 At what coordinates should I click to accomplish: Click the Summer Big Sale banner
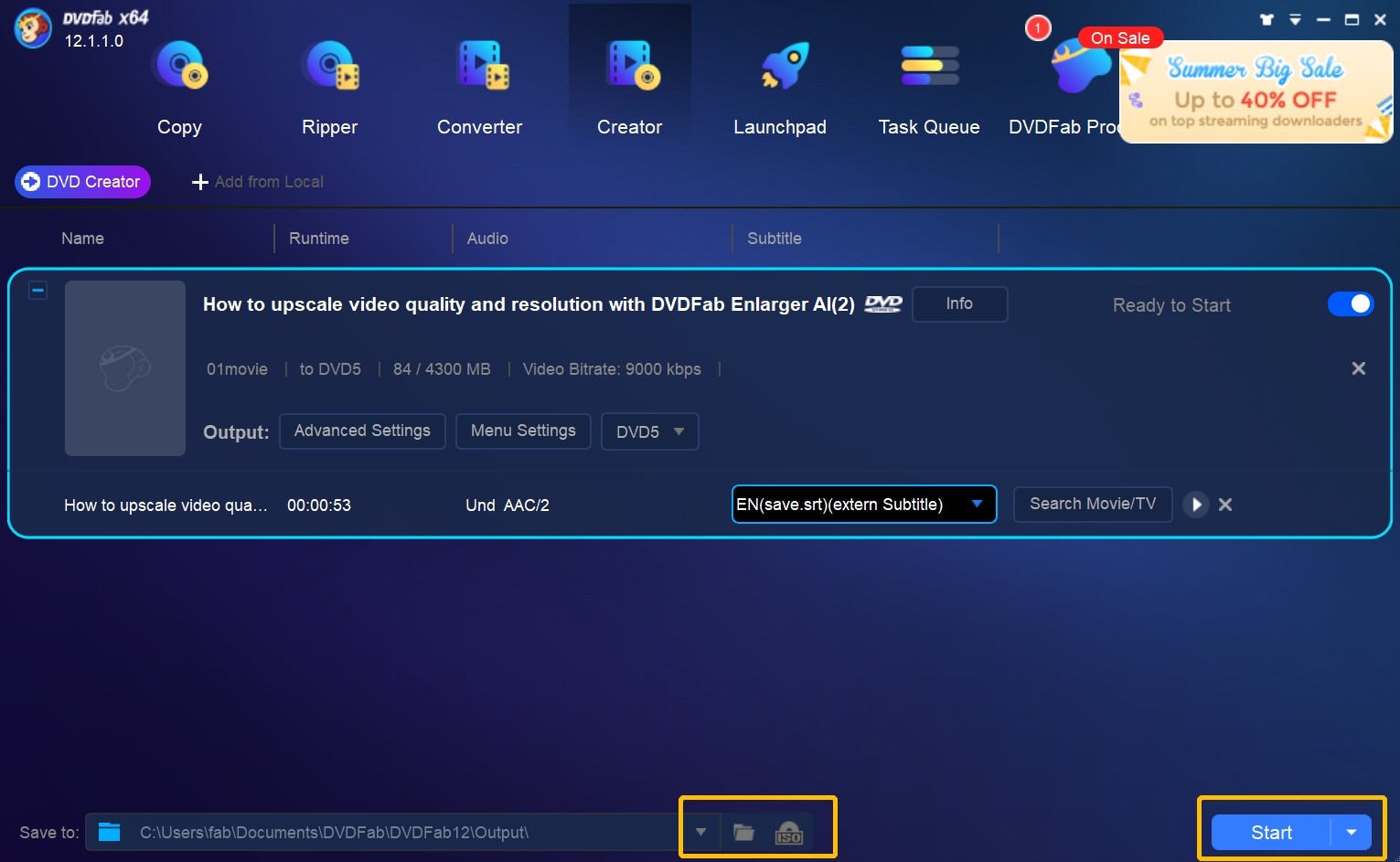(1256, 92)
